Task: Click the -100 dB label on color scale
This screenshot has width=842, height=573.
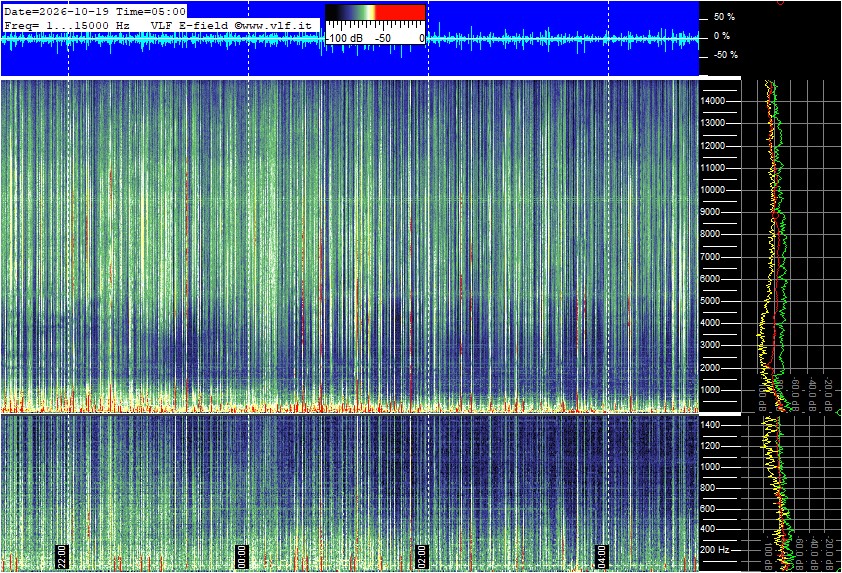Action: 344,39
